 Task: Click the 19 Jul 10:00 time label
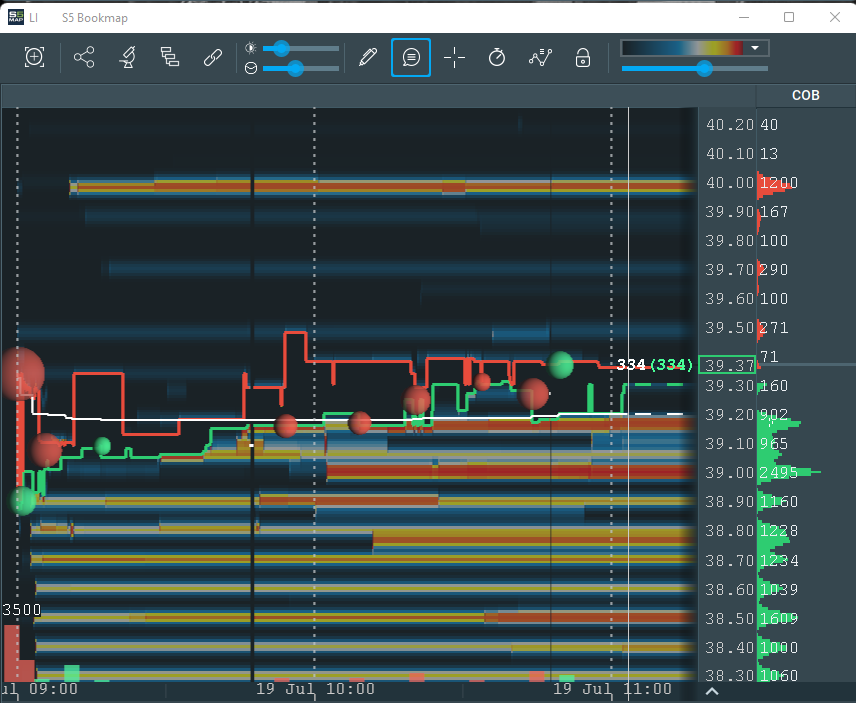pos(315,689)
